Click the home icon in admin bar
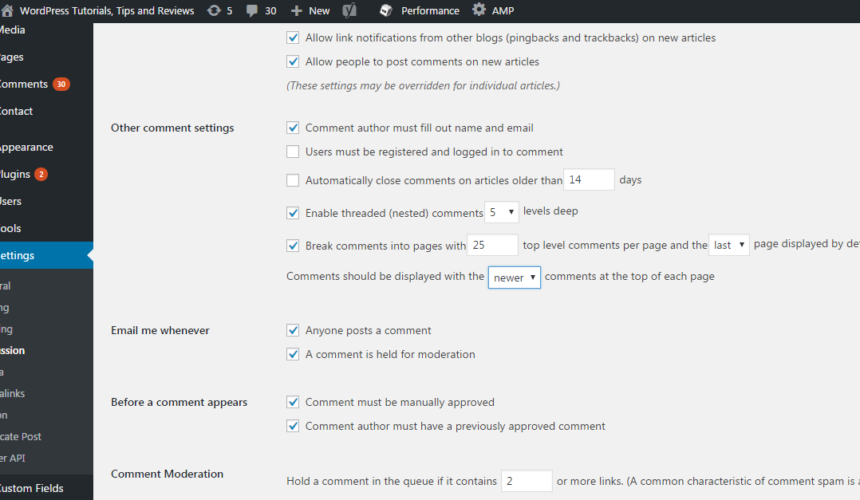The height and width of the screenshot is (500, 860). (7, 10)
